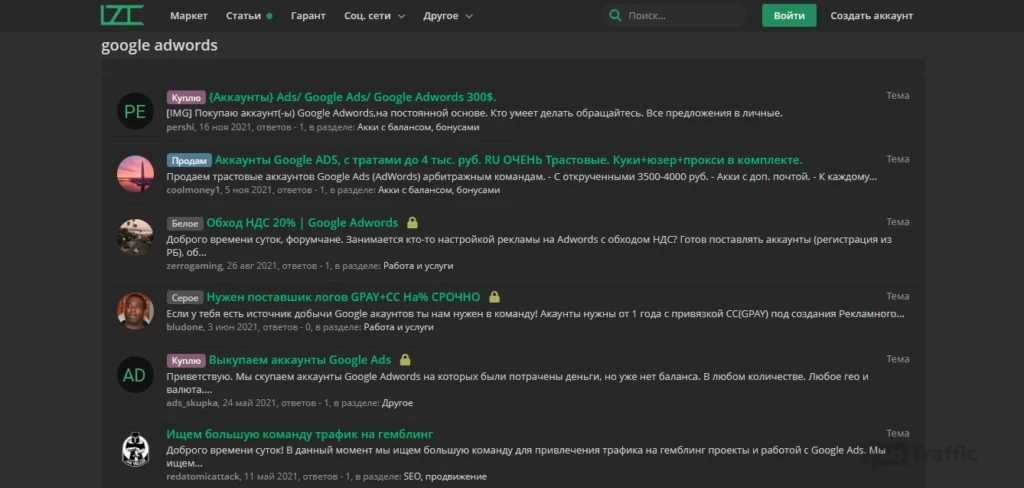Open user coolmoney1's profile link
This screenshot has width=1024, height=488.
tap(193, 190)
